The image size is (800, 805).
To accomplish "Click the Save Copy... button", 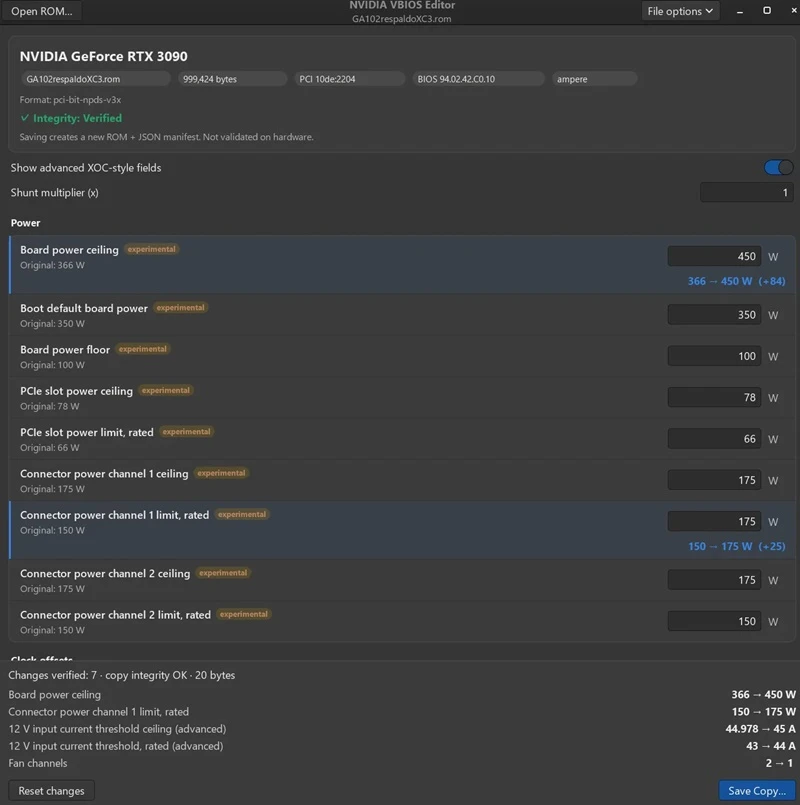I will coord(757,791).
